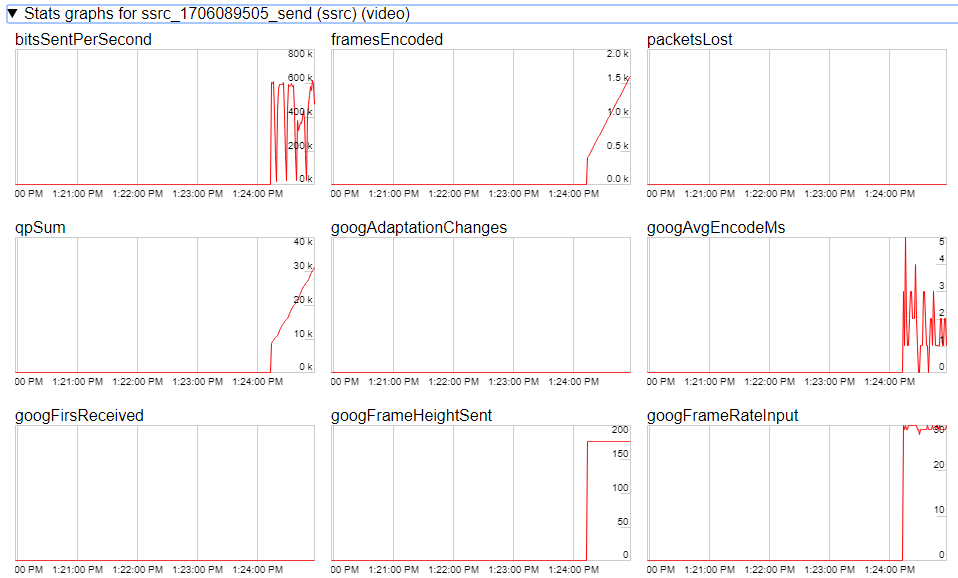Screen dimensions: 958x578
Task: Click the bitsSentPerSecond graph plot area
Action: [x=165, y=117]
